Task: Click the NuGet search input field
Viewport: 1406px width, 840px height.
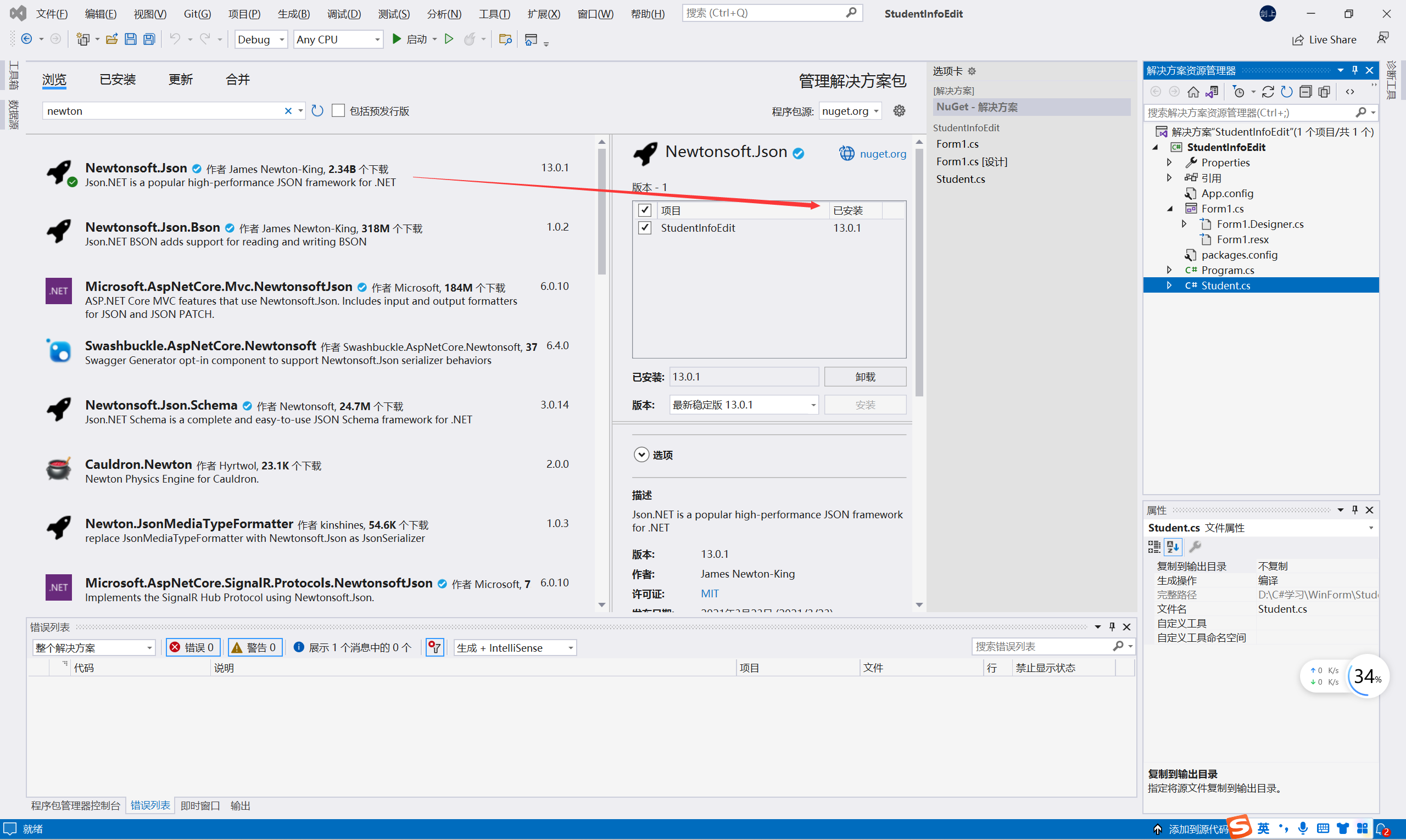Action: click(164, 111)
